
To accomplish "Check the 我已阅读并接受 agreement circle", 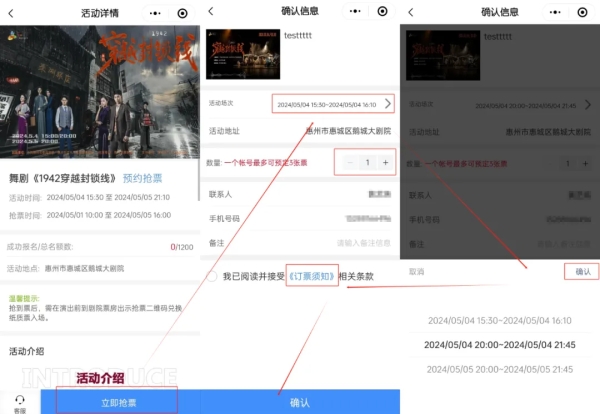I will pyautogui.click(x=211, y=276).
